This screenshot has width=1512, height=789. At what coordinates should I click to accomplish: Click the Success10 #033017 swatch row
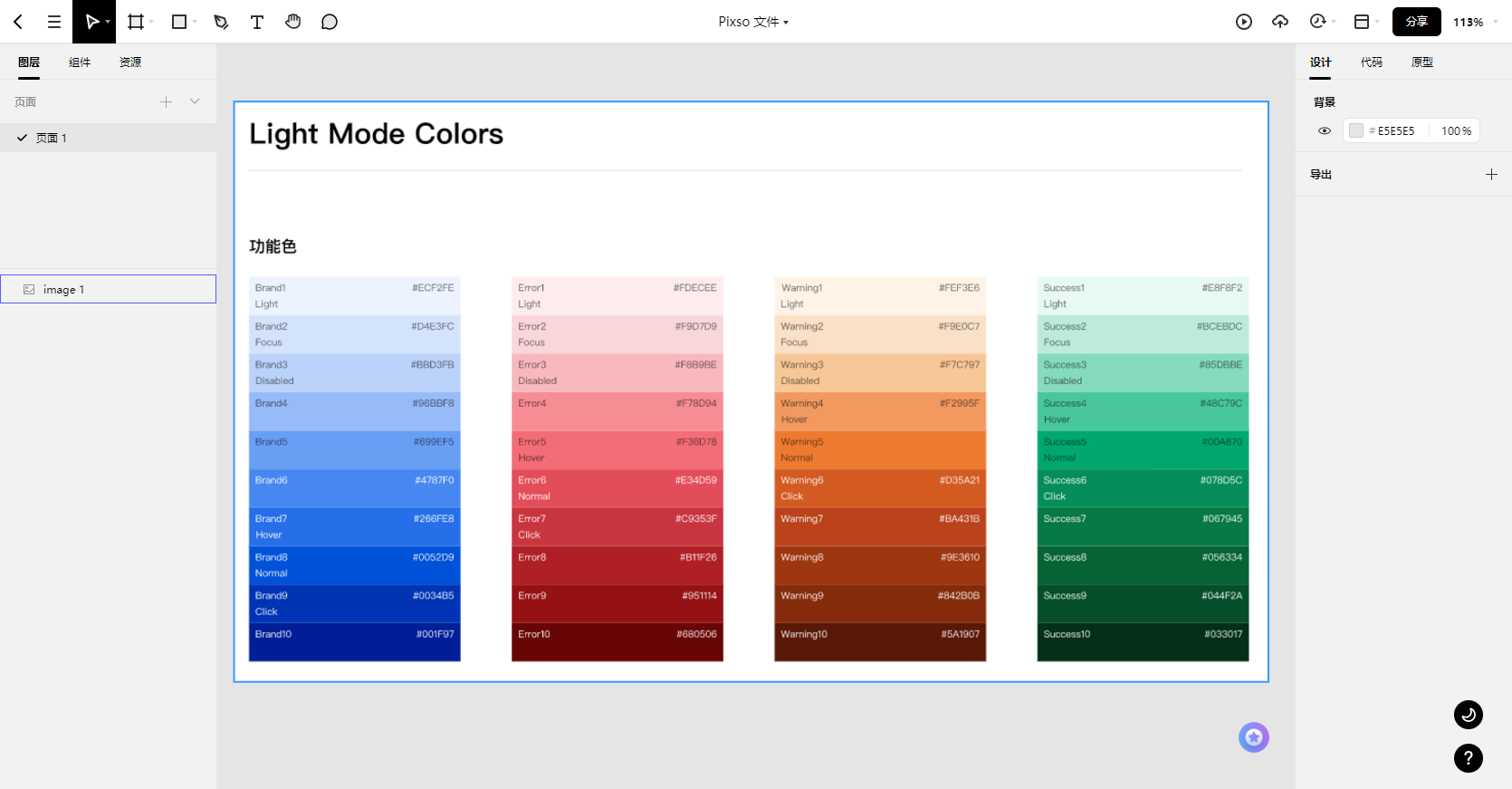point(1143,642)
